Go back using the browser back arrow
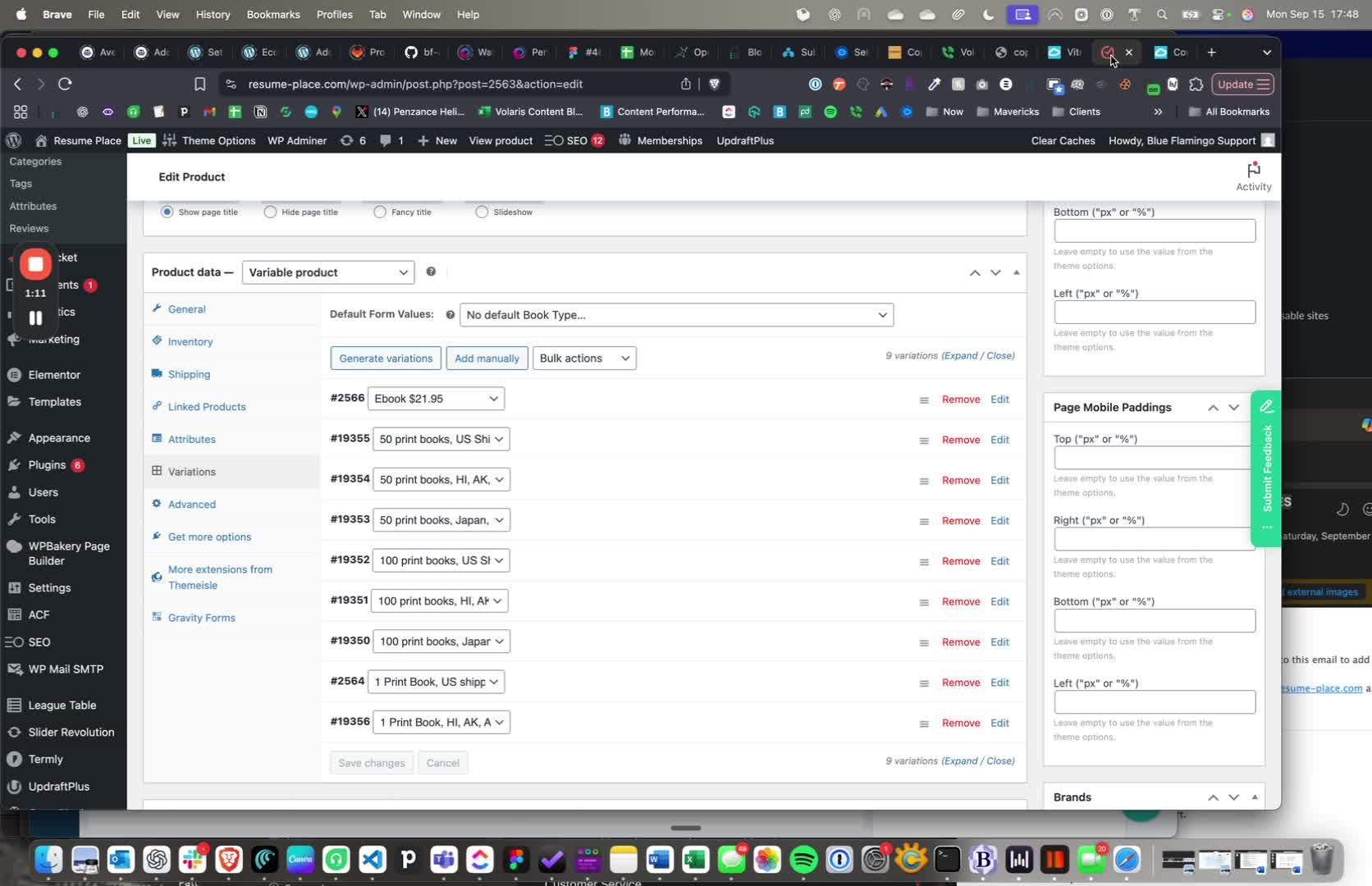Screen dimensions: 1372x886 pos(17,84)
